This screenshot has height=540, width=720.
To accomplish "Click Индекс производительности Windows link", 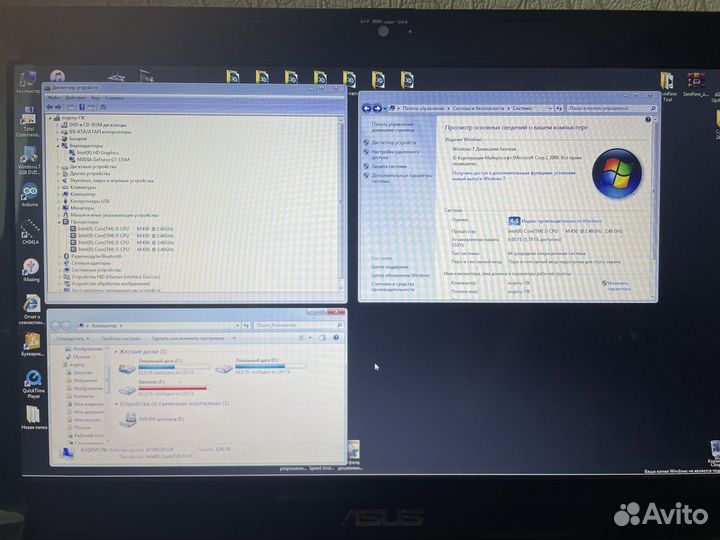I will point(561,221).
